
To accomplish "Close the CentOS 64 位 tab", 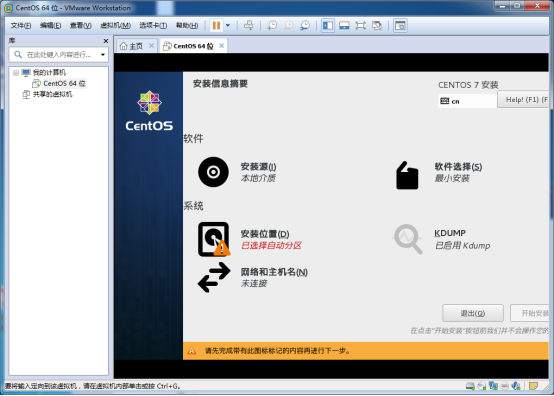I will (222, 46).
